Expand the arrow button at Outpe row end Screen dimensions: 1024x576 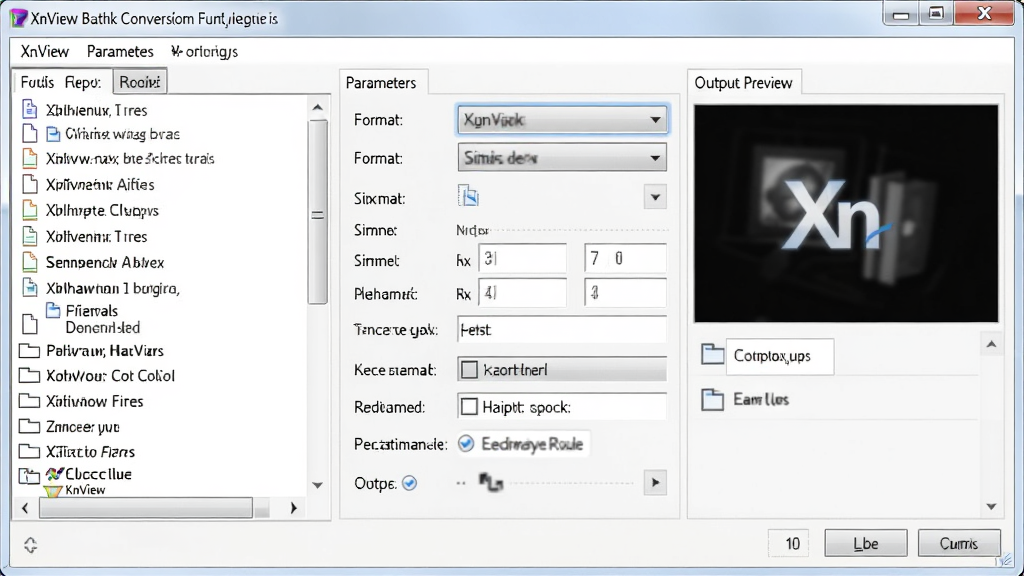[x=655, y=483]
